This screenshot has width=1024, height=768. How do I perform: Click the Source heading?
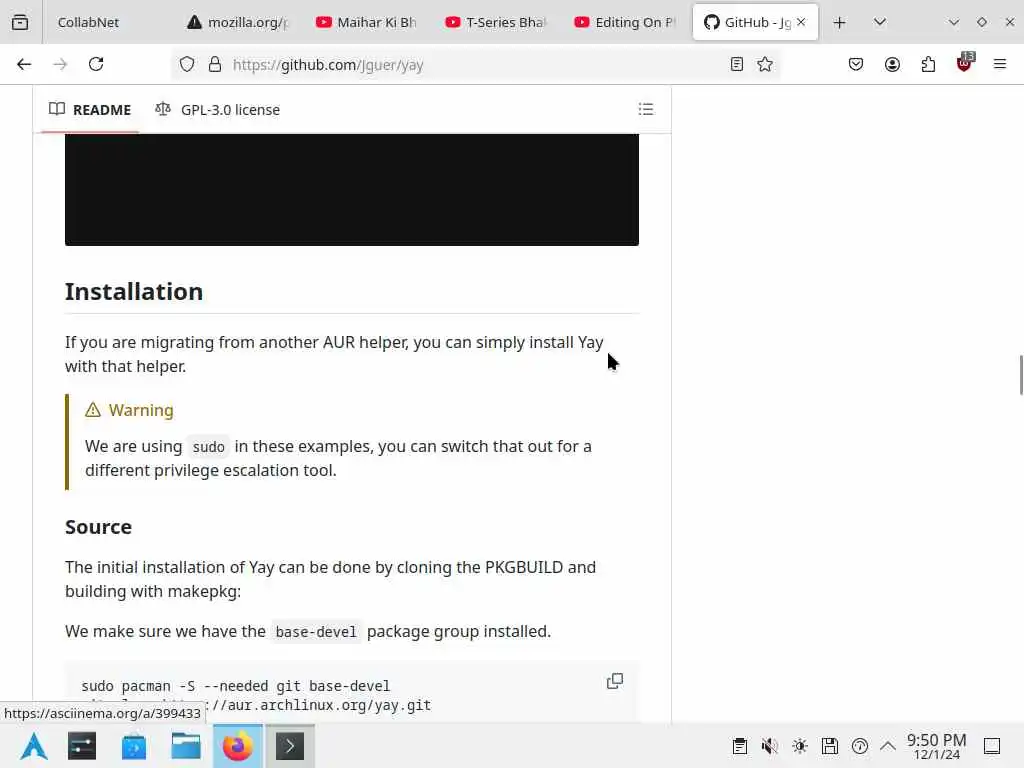click(99, 527)
